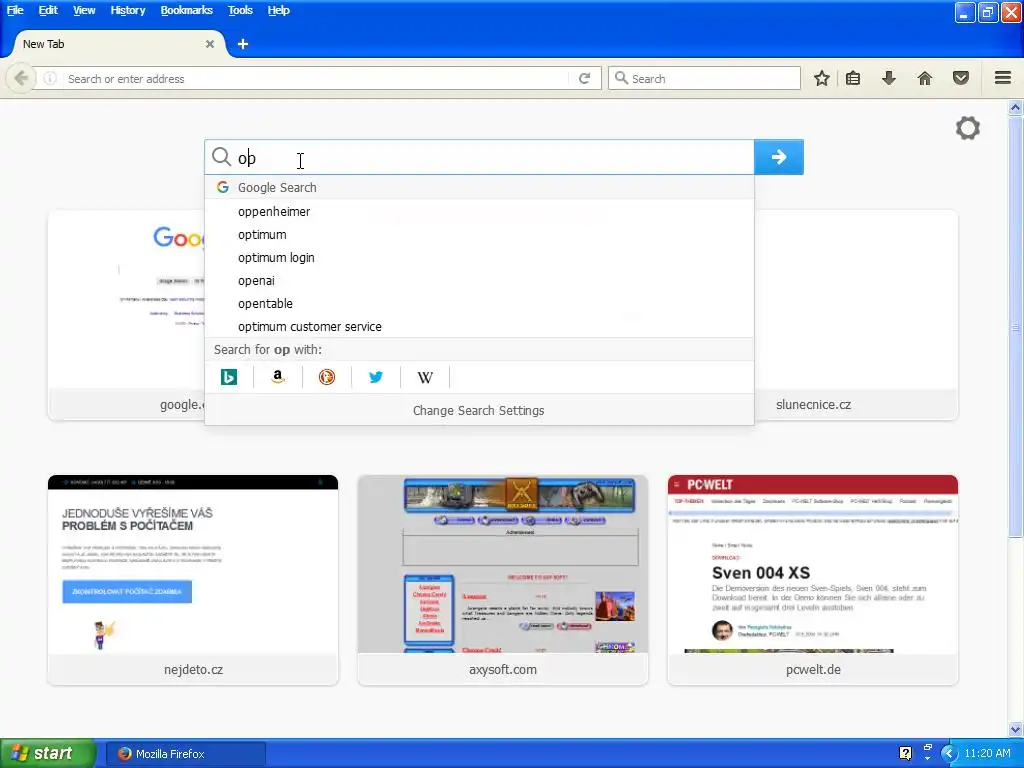
Task: Click the back navigation arrow
Action: [21, 78]
